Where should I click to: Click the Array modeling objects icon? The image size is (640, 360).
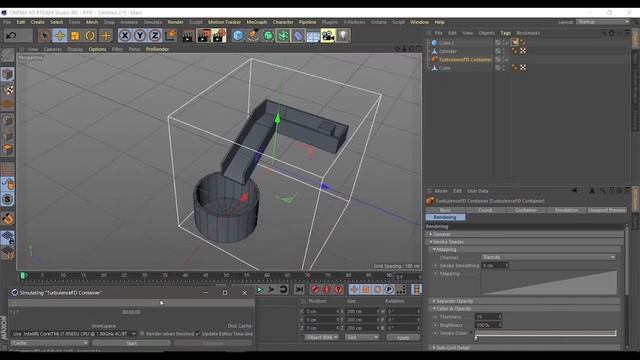[x=283, y=36]
